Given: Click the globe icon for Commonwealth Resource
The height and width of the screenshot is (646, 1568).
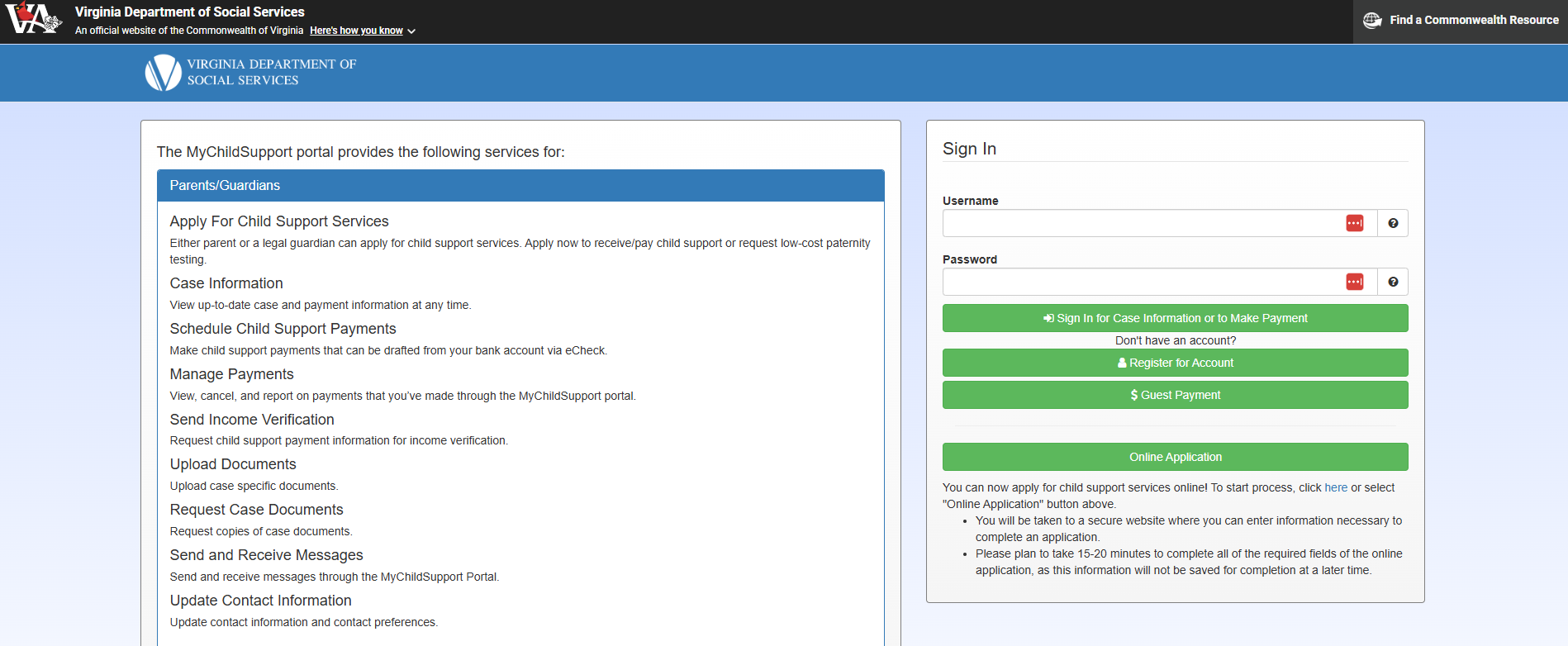Looking at the screenshot, I should 1372,21.
